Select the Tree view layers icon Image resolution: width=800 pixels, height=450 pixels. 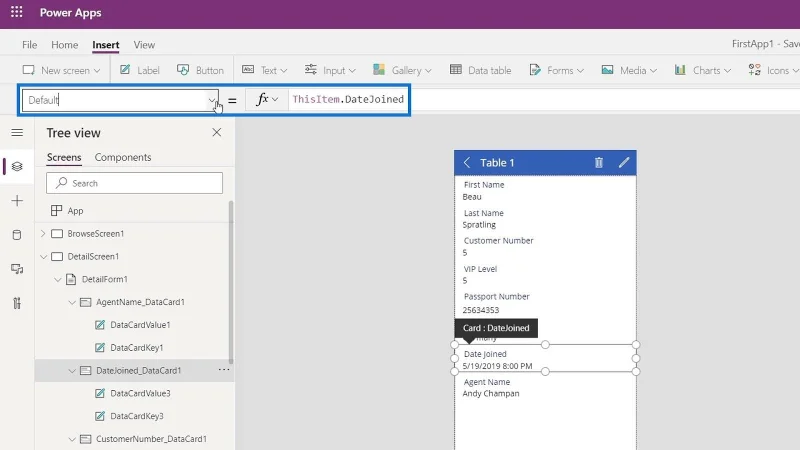(x=17, y=166)
